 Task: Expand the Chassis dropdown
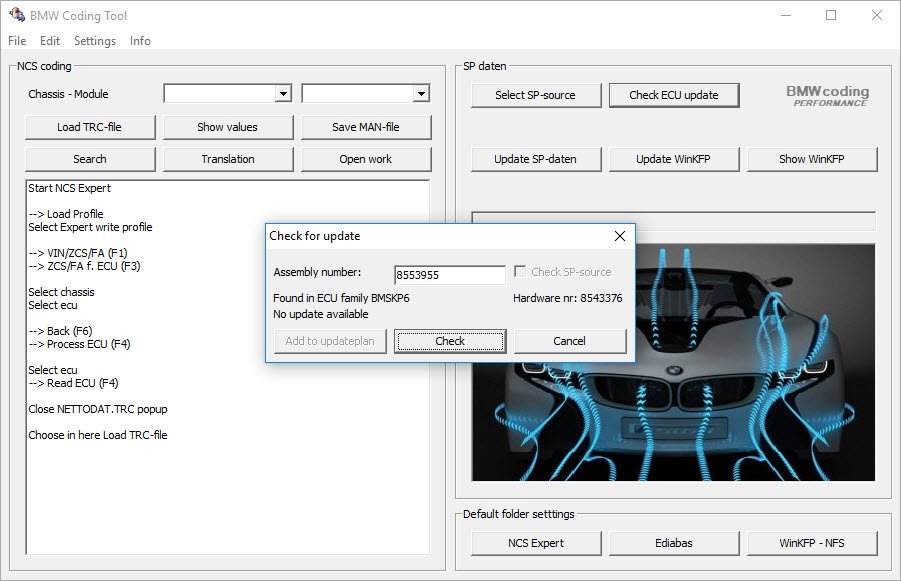(x=283, y=94)
